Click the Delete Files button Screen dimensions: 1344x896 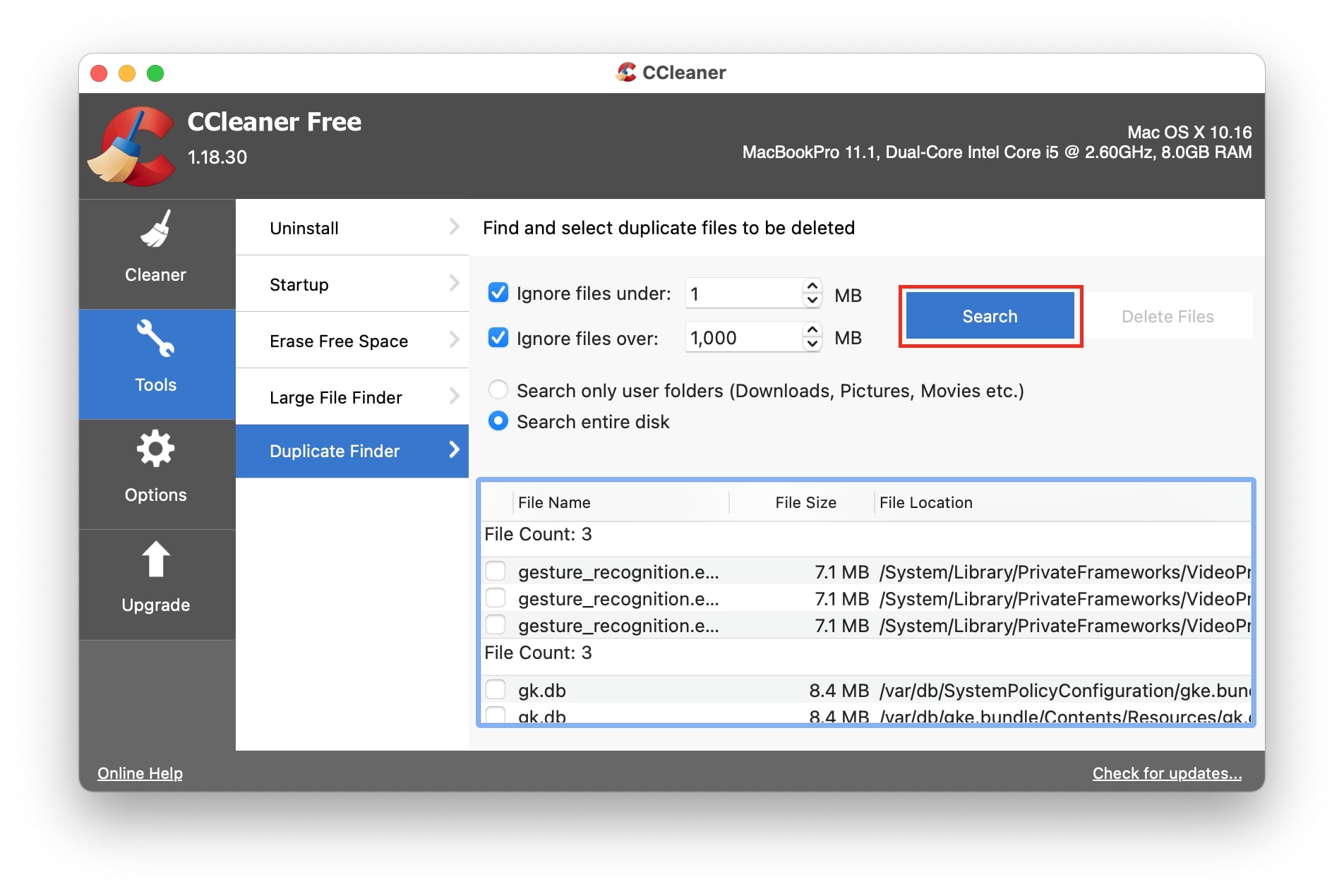(1168, 316)
